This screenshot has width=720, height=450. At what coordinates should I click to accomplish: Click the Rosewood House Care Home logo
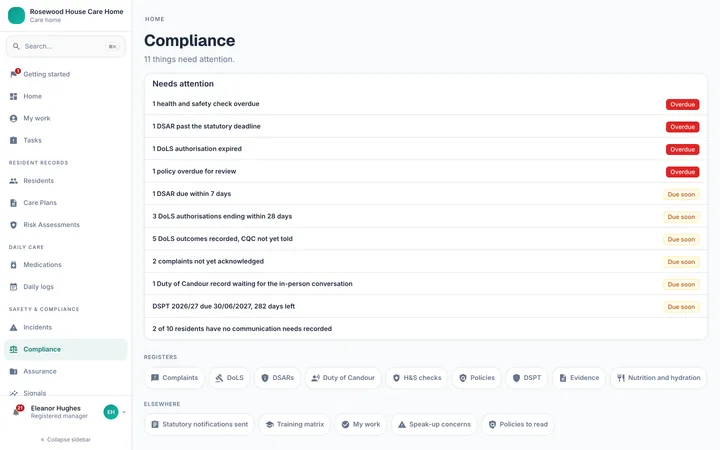[17, 15]
